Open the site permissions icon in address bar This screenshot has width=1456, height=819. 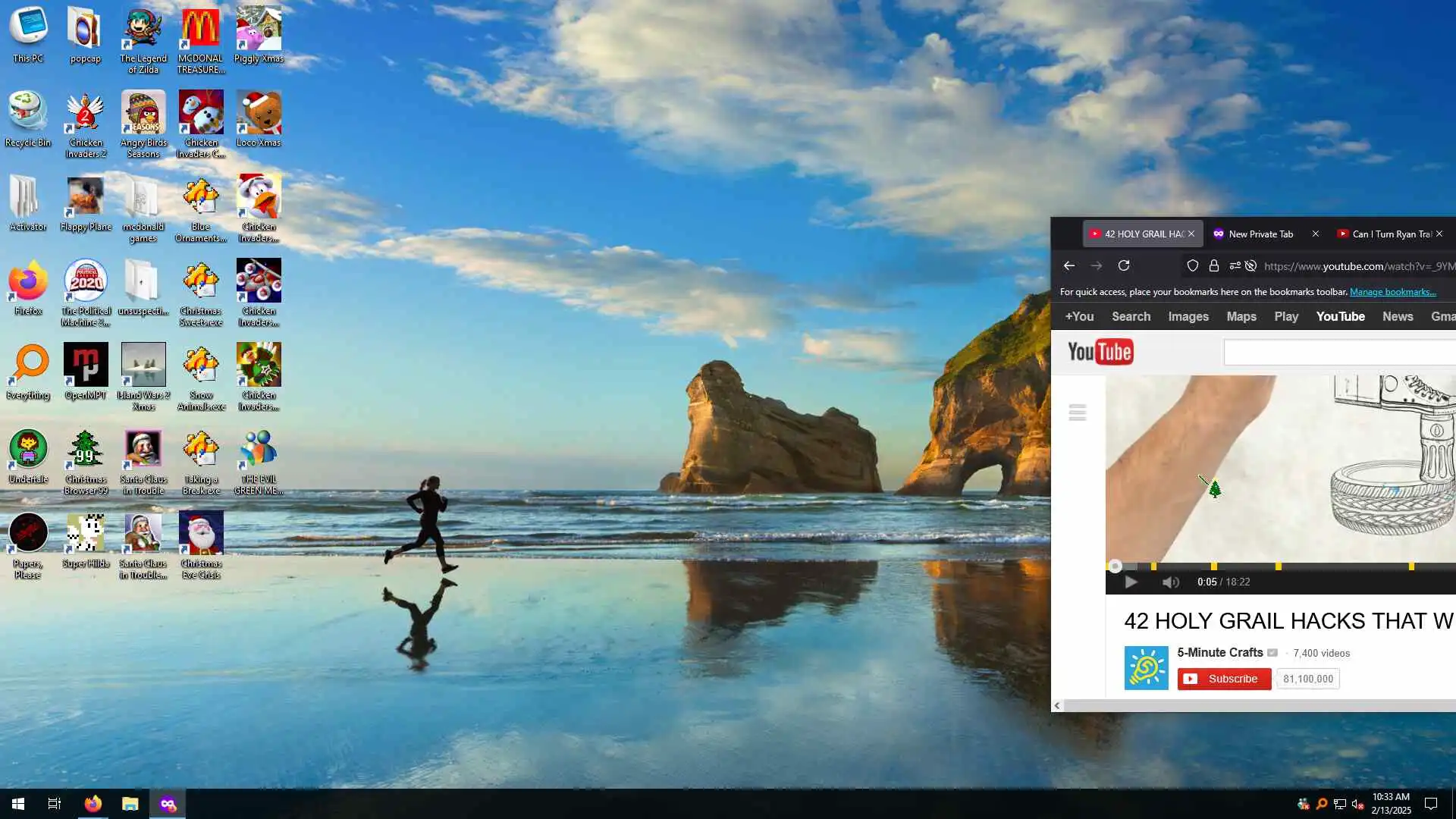point(1235,265)
